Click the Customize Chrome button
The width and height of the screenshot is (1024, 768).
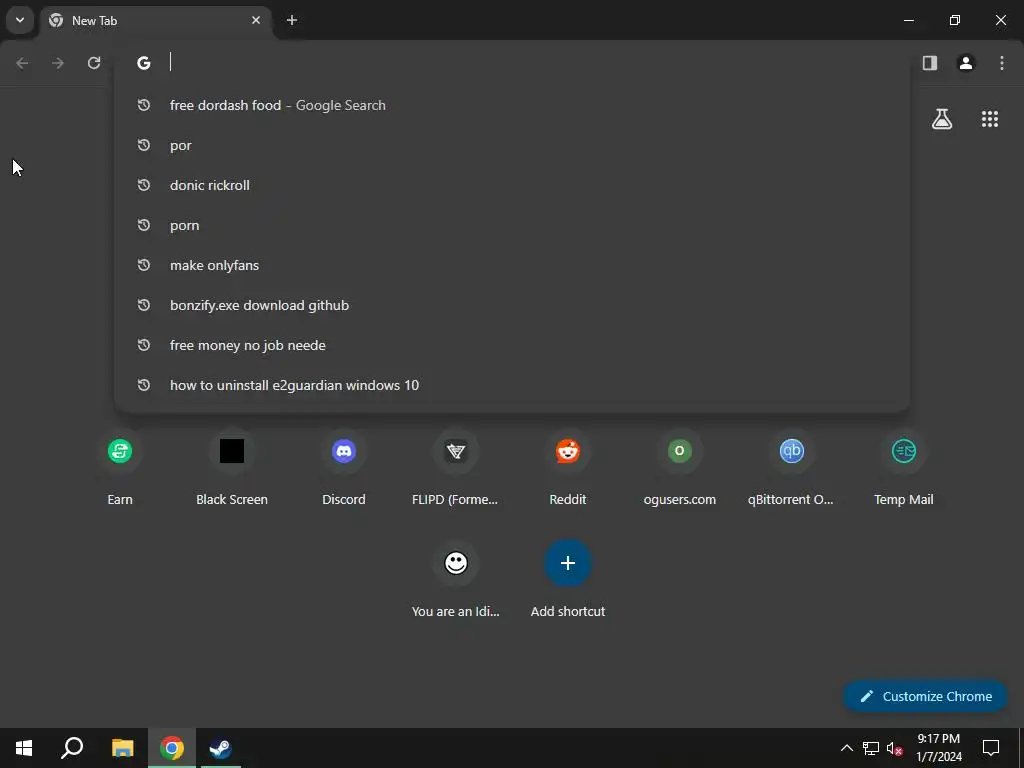pyautogui.click(x=925, y=696)
